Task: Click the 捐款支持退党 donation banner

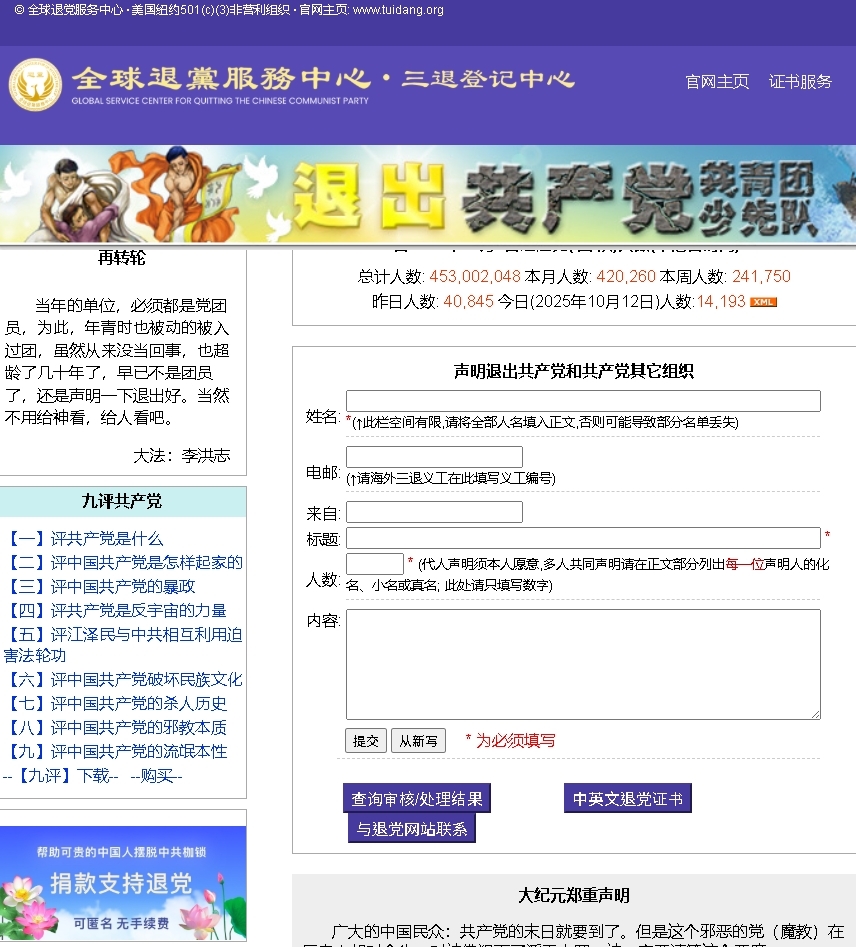Action: [123, 883]
